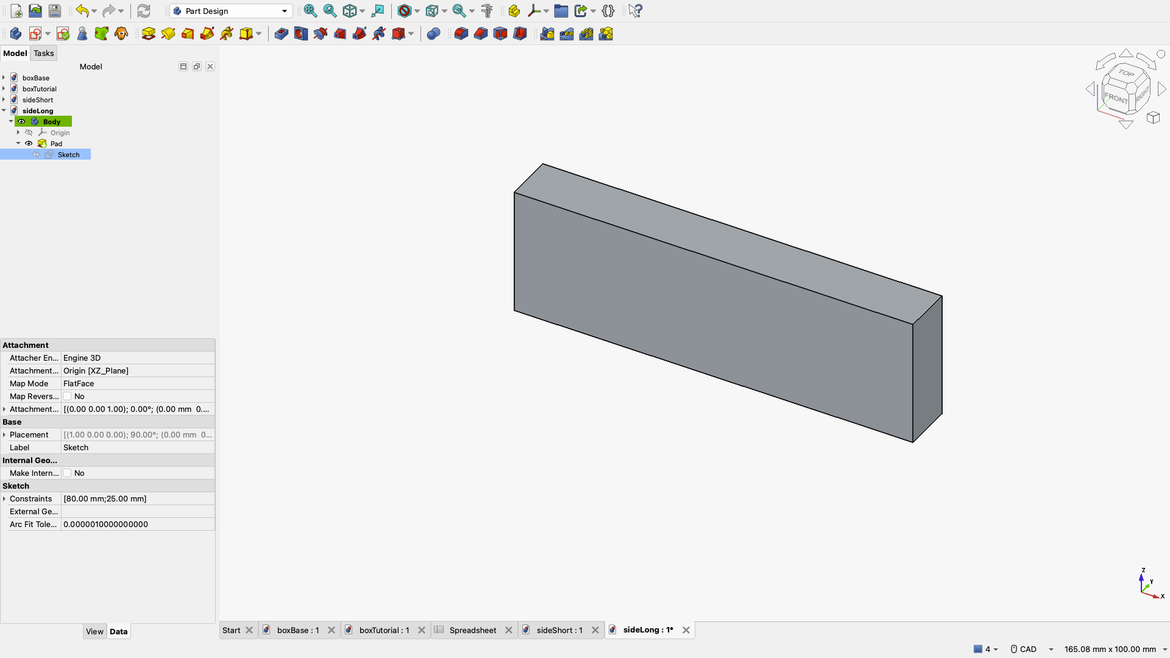
Task: Activate the Pad tool in the toolbar
Action: tap(146, 33)
